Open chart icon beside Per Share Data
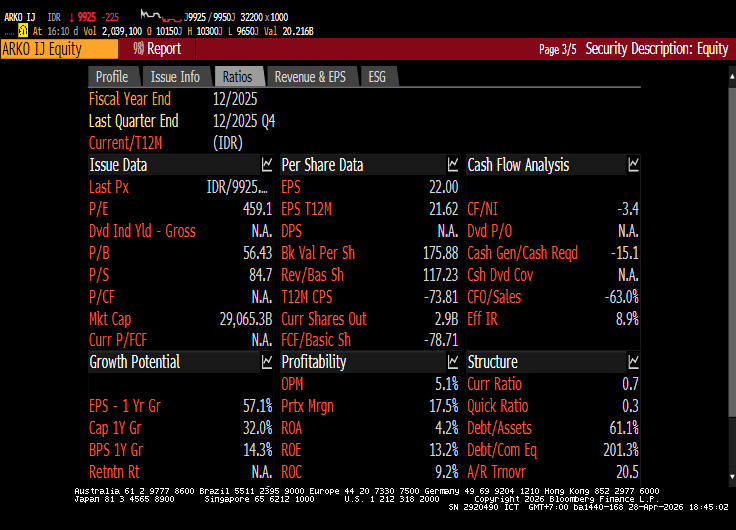736x530 pixels. [x=452, y=165]
